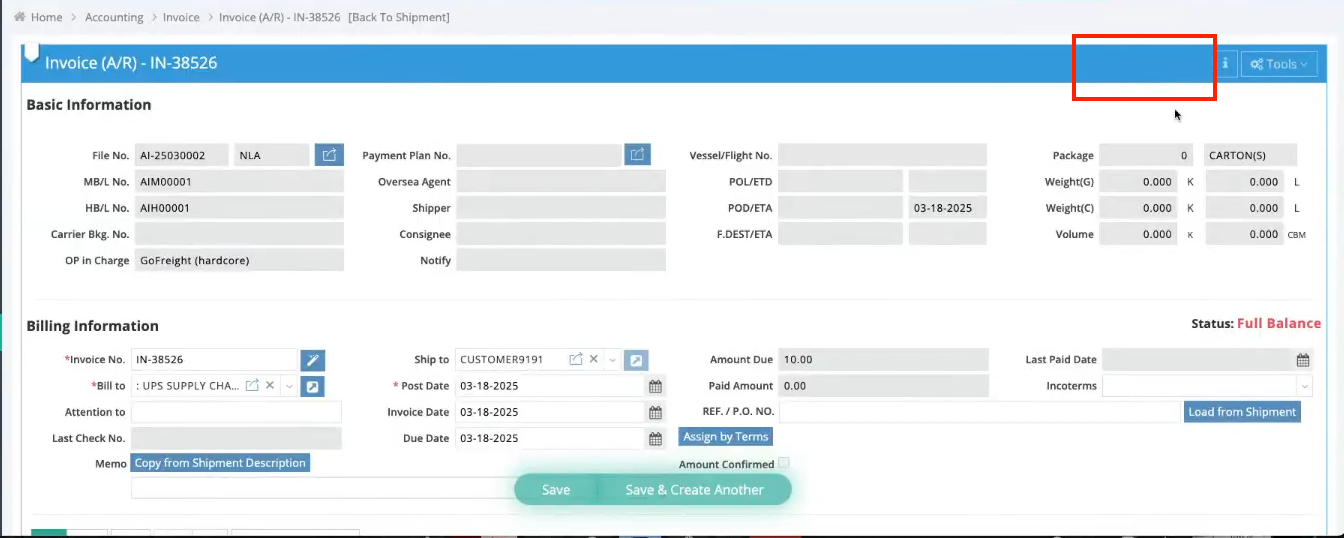This screenshot has width=1344, height=538.
Task: Expand the Ship to dropdown arrow
Action: [x=612, y=360]
